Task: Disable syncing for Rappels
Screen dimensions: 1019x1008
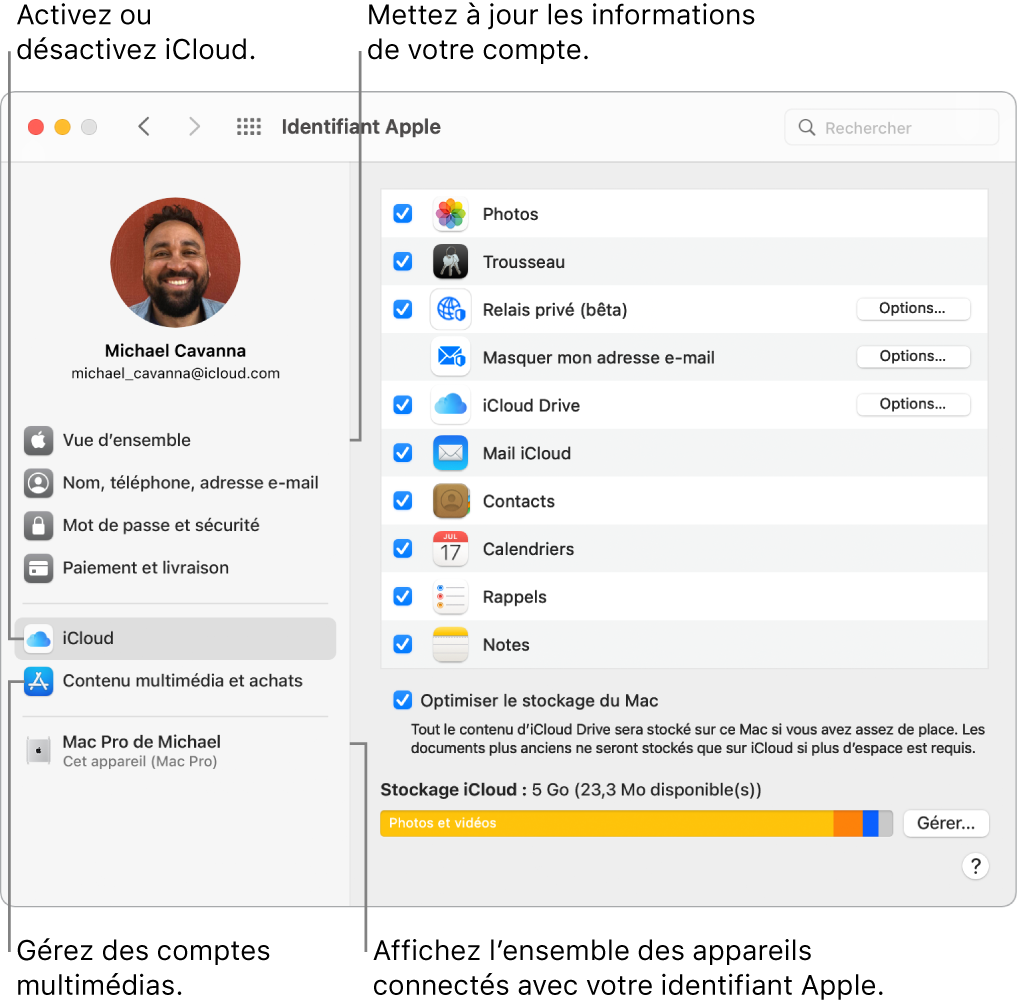Action: pos(402,596)
